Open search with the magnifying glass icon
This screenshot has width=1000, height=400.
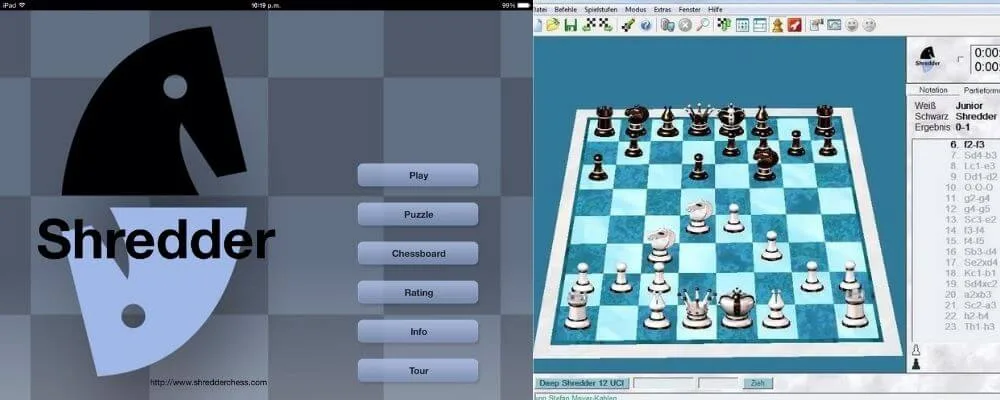coord(703,25)
